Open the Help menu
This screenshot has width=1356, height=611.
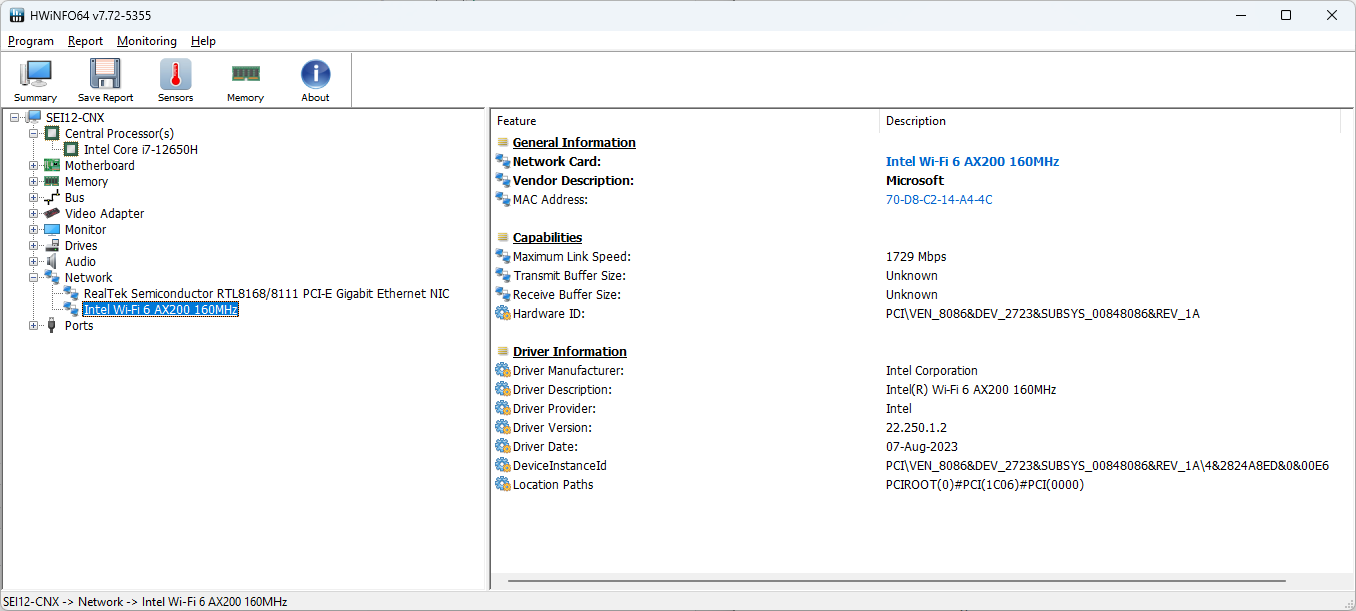click(x=204, y=41)
